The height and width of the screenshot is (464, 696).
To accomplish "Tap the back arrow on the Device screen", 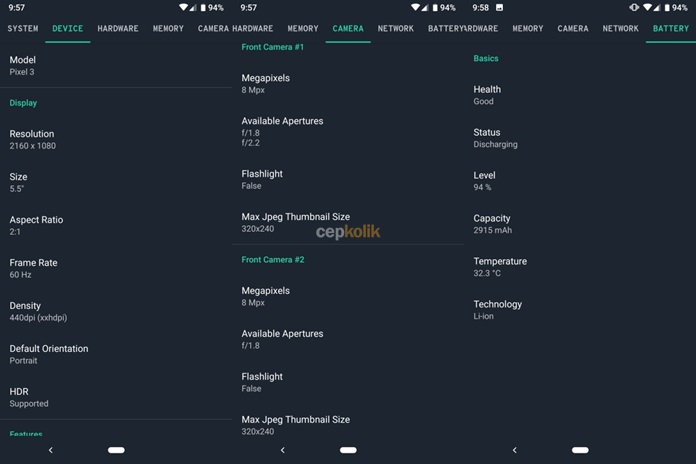I will pyautogui.click(x=51, y=450).
